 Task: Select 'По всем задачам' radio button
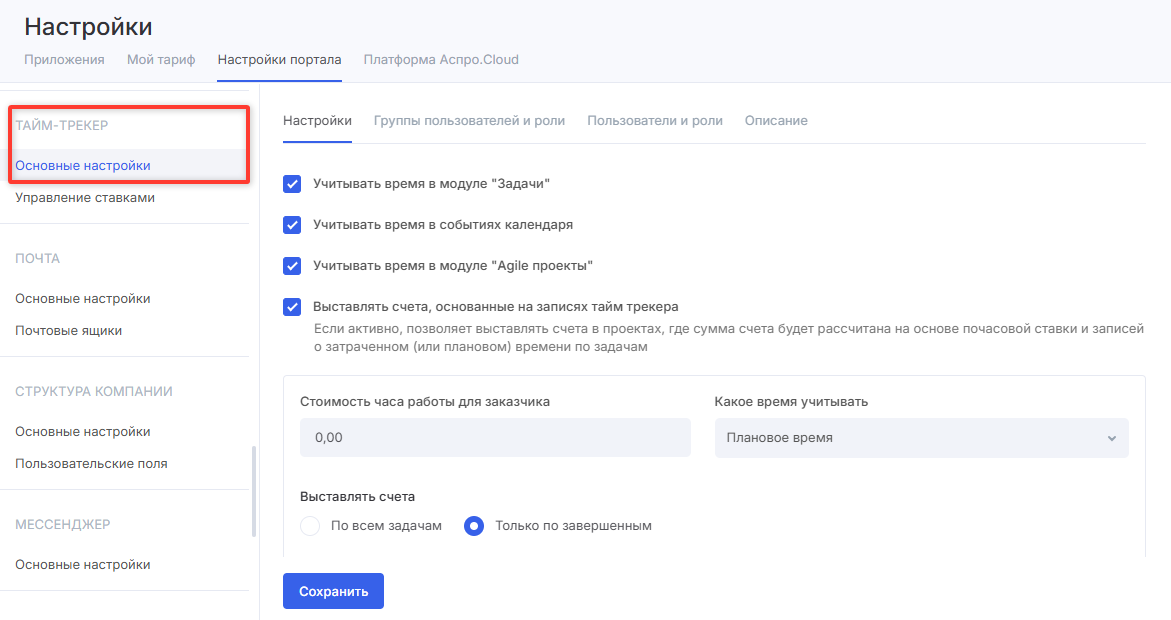310,526
